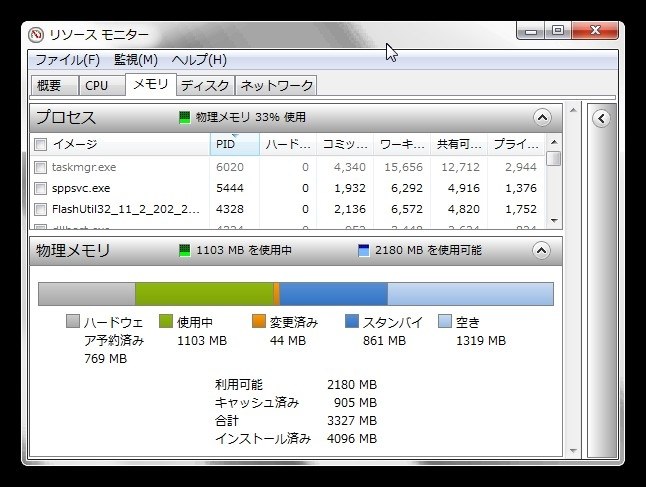Sort by the ワーキ... column header

click(x=402, y=144)
